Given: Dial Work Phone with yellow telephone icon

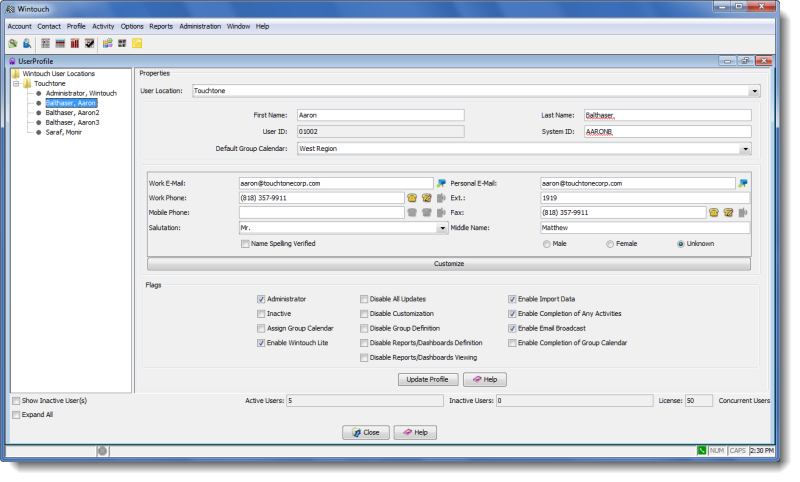Looking at the screenshot, I should click(412, 198).
